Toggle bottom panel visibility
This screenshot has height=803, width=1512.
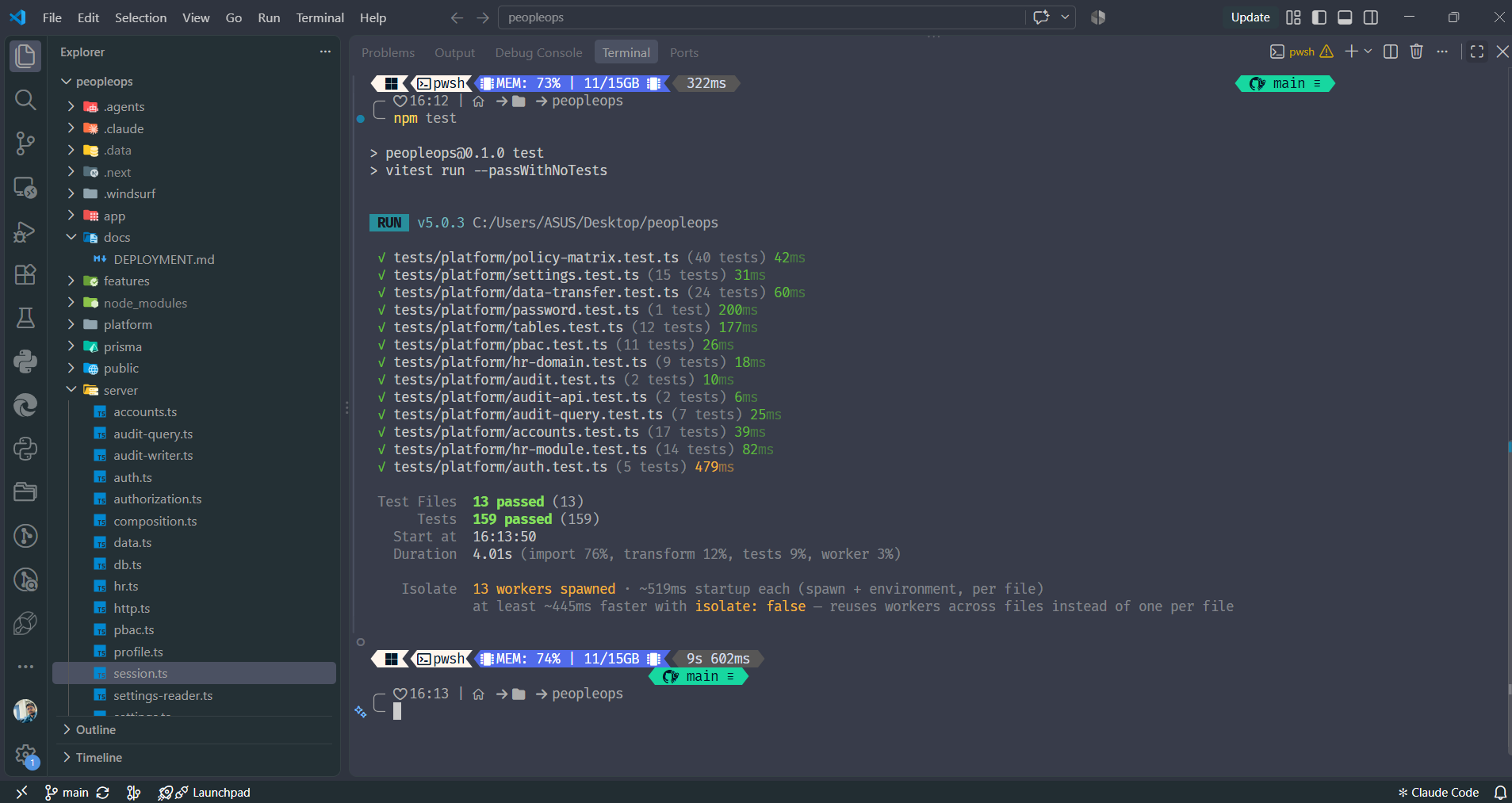(x=1345, y=17)
